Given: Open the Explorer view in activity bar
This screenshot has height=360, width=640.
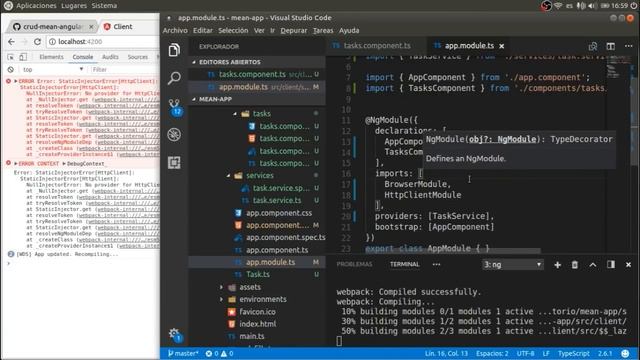Looking at the screenshot, I should (x=174, y=50).
